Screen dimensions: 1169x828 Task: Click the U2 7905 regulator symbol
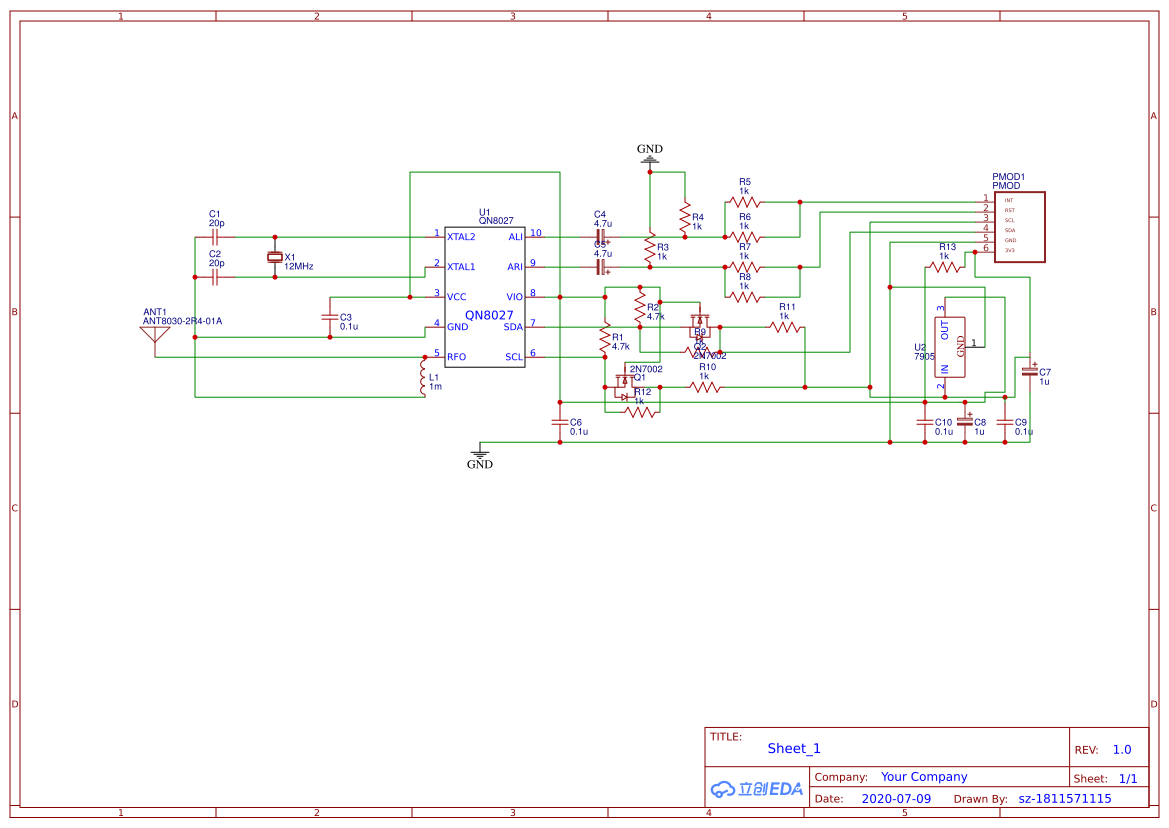point(949,347)
